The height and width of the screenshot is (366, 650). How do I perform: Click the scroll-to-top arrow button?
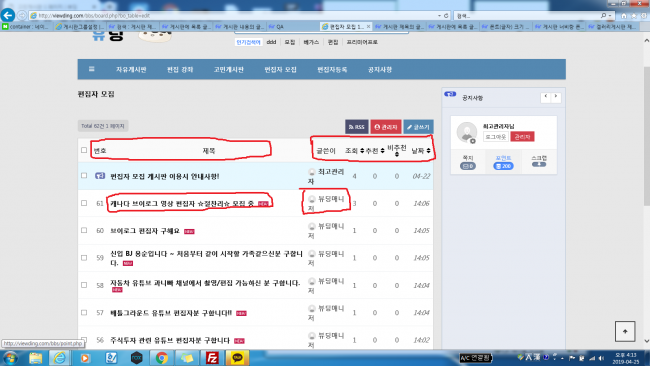tap(625, 331)
